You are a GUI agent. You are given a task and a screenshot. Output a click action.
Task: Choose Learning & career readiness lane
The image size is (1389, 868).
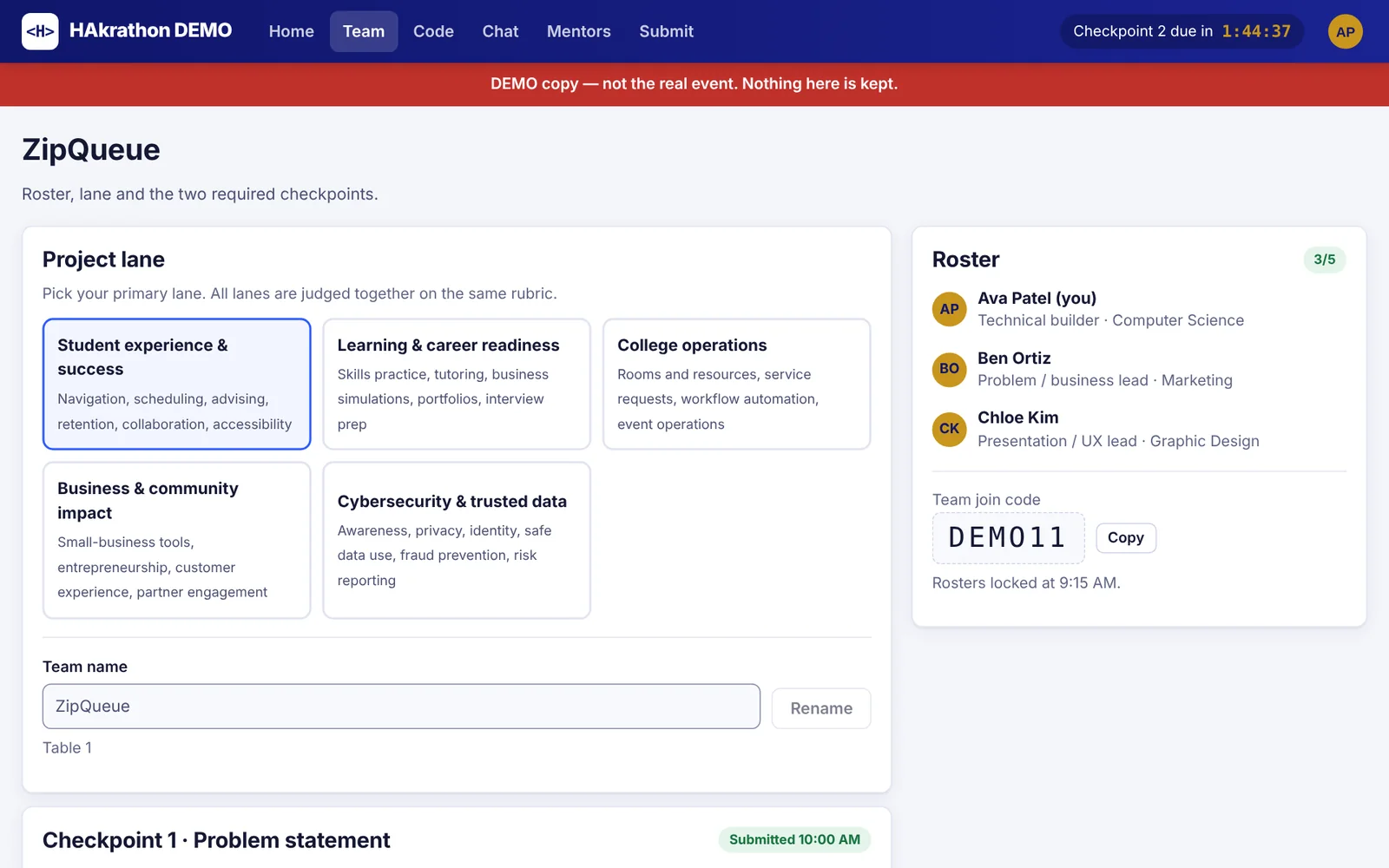pos(457,384)
